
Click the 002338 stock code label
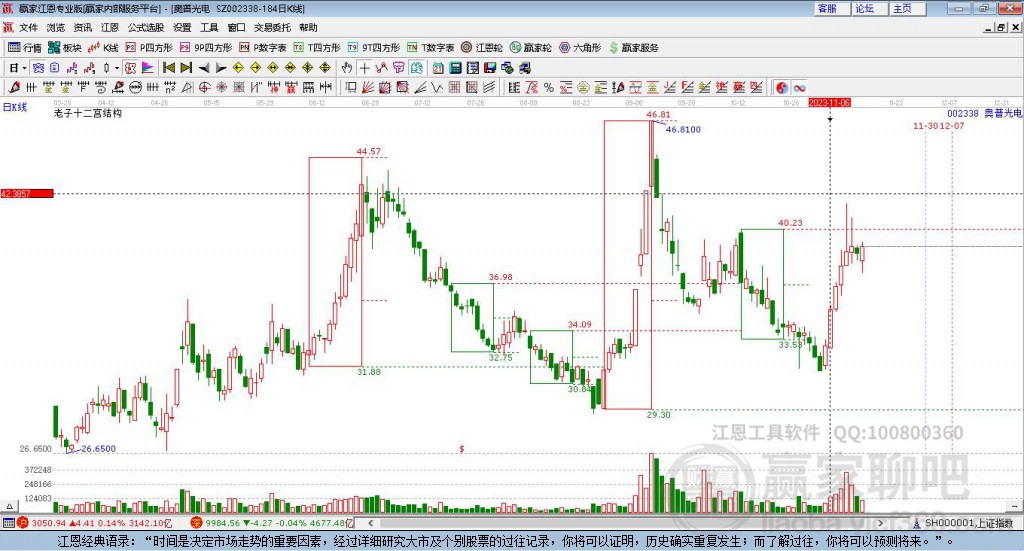coord(963,113)
